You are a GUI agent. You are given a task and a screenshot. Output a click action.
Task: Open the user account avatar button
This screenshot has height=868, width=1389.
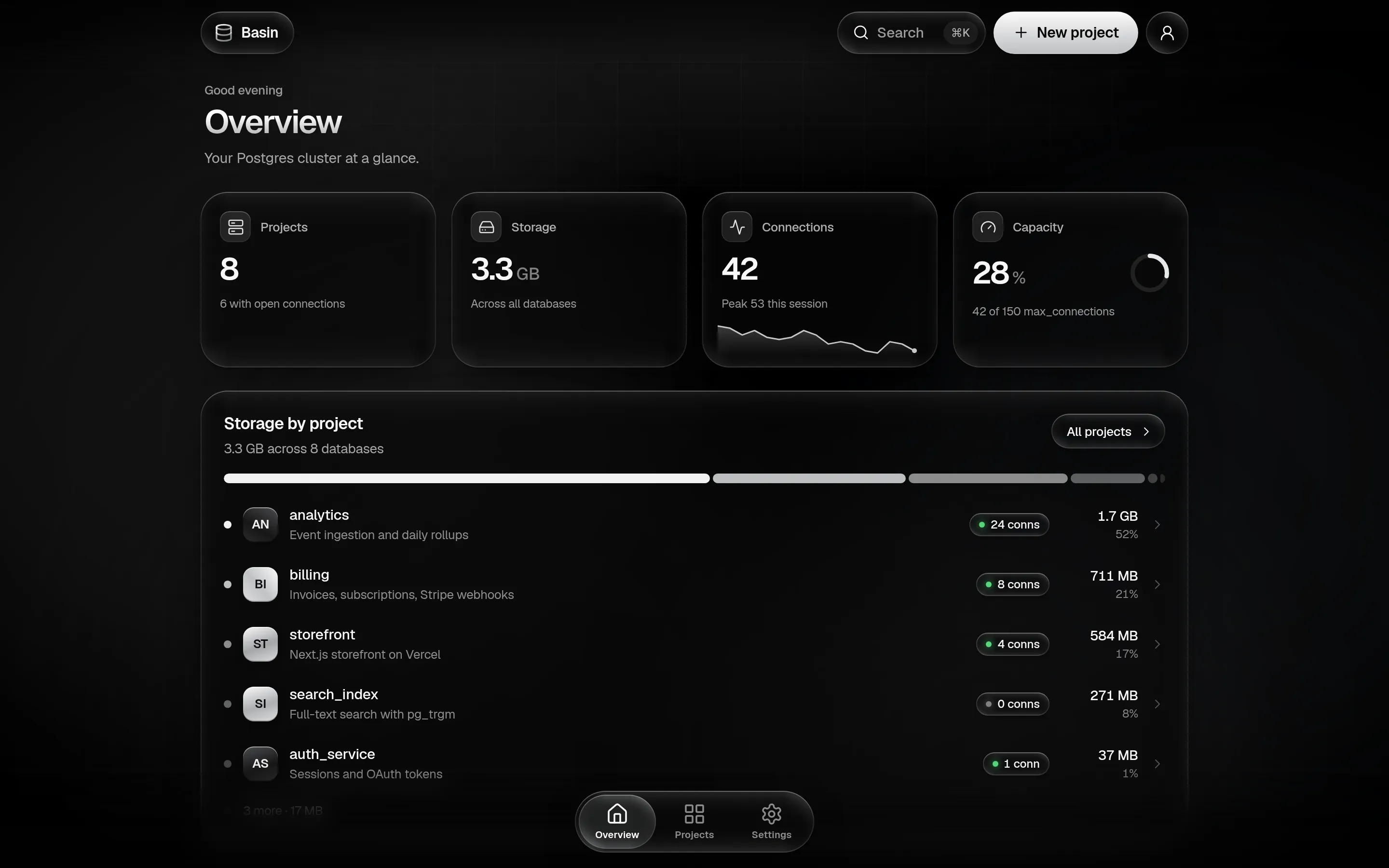tap(1166, 33)
